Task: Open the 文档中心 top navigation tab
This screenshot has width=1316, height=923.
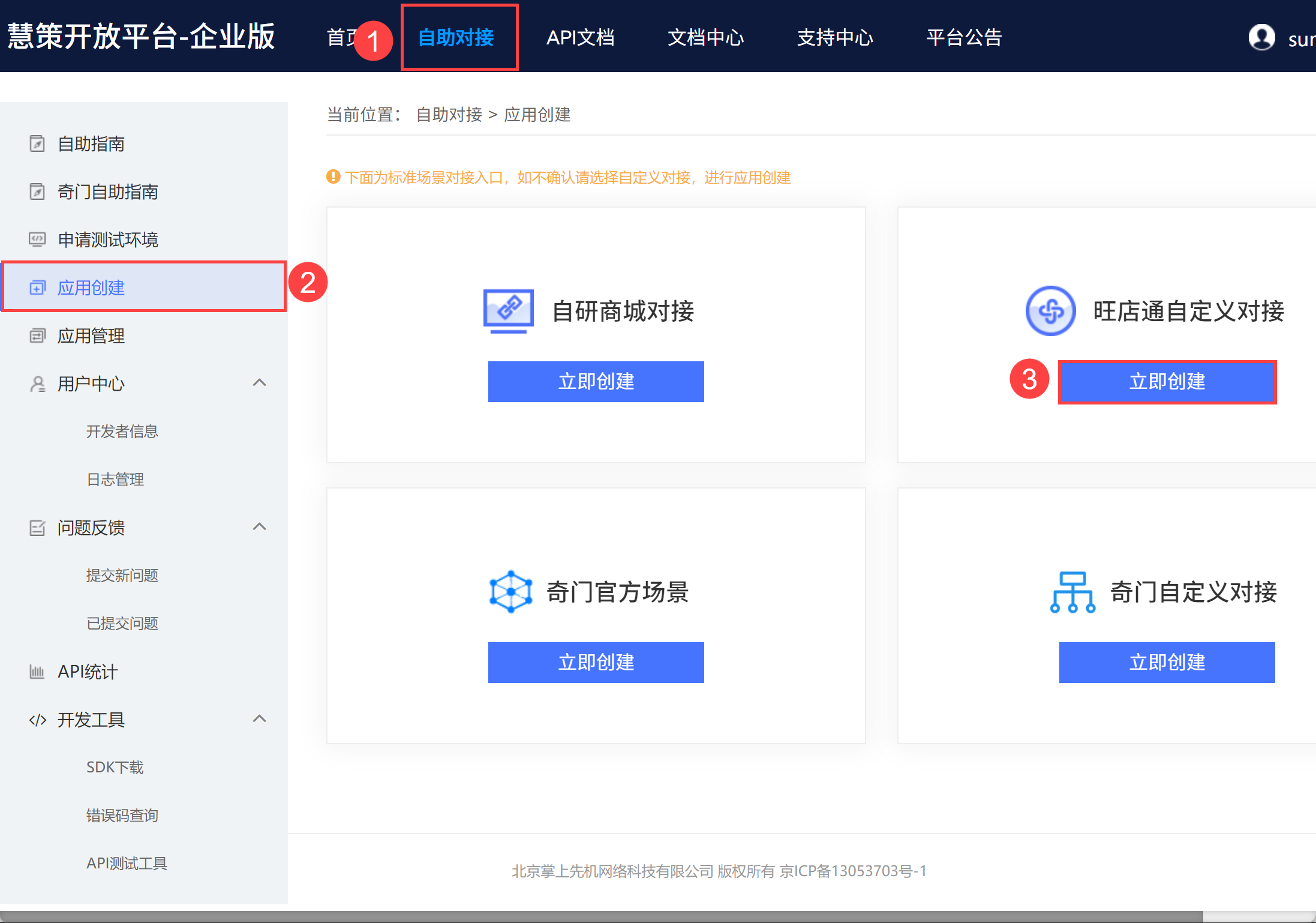Action: (x=706, y=37)
